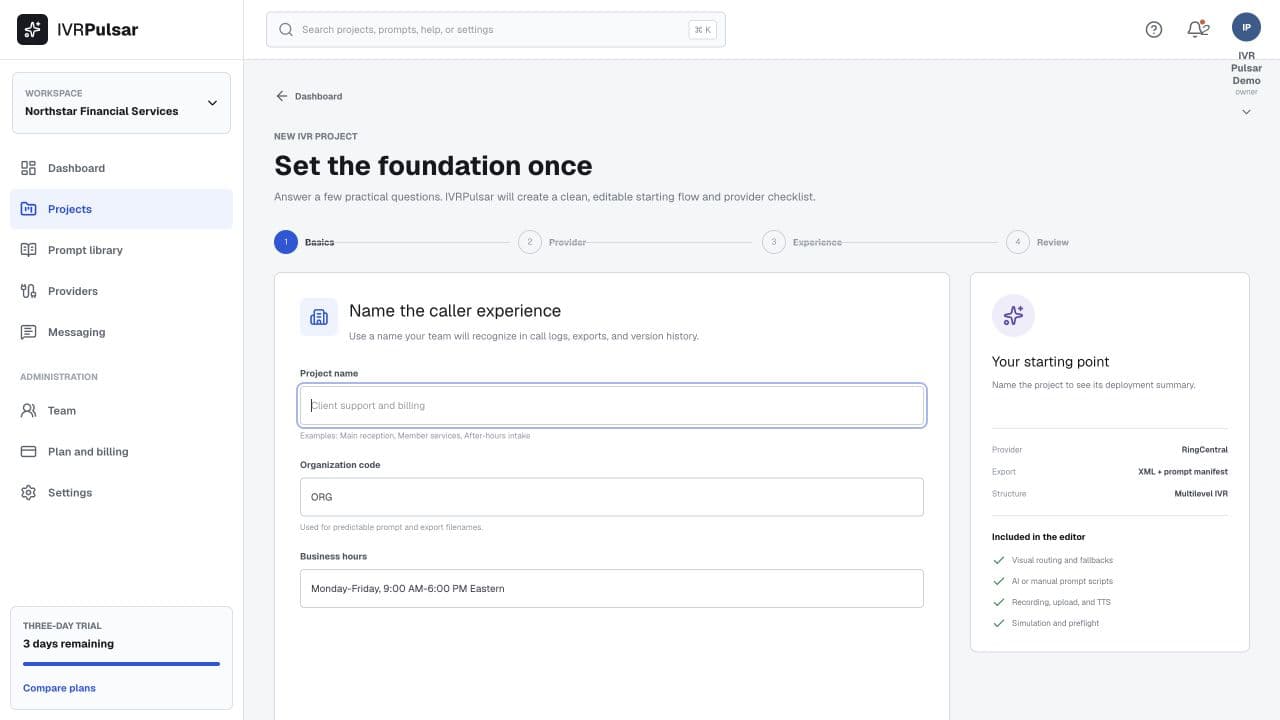Click the trial days remaining progress bar
The width and height of the screenshot is (1280, 720).
click(121, 664)
